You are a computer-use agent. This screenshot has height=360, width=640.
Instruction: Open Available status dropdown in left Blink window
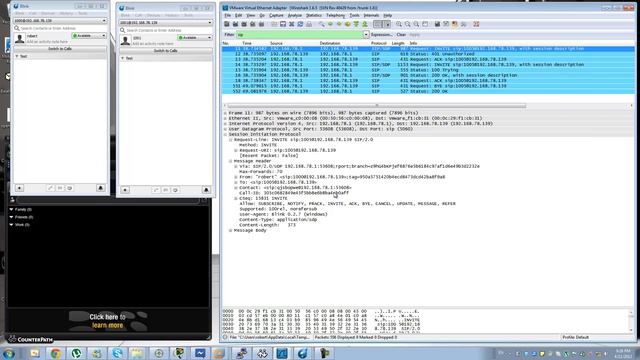click(x=89, y=36)
